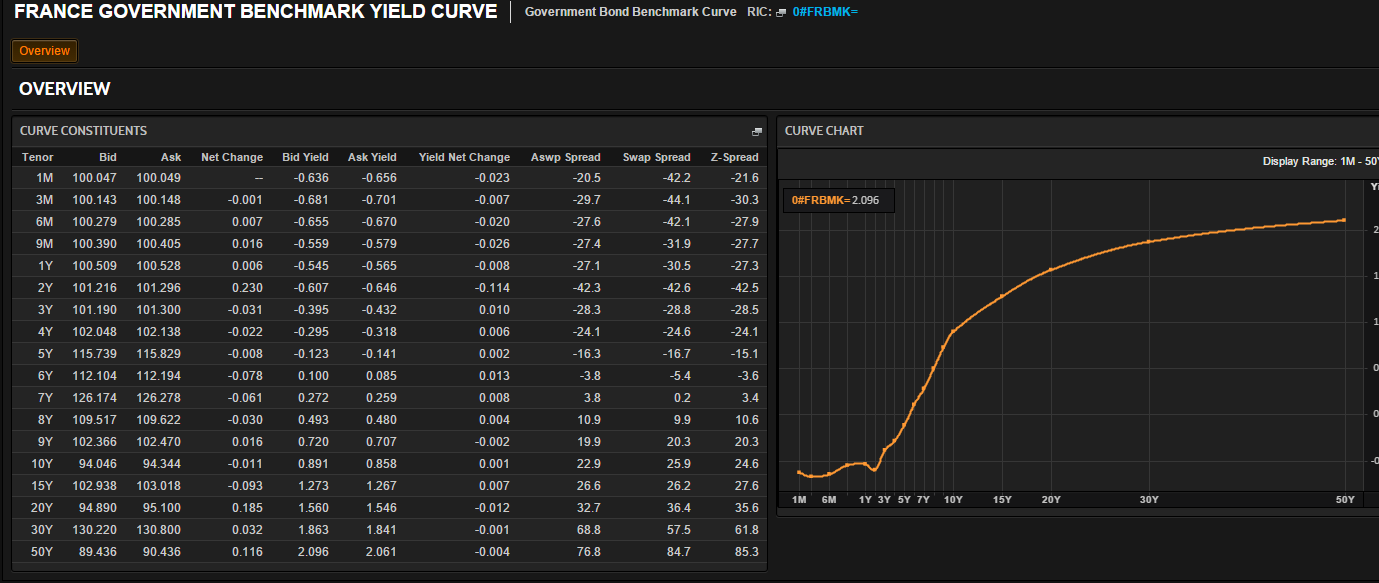
Task: Click swap spread -44.1 in 3M row
Action: (676, 200)
